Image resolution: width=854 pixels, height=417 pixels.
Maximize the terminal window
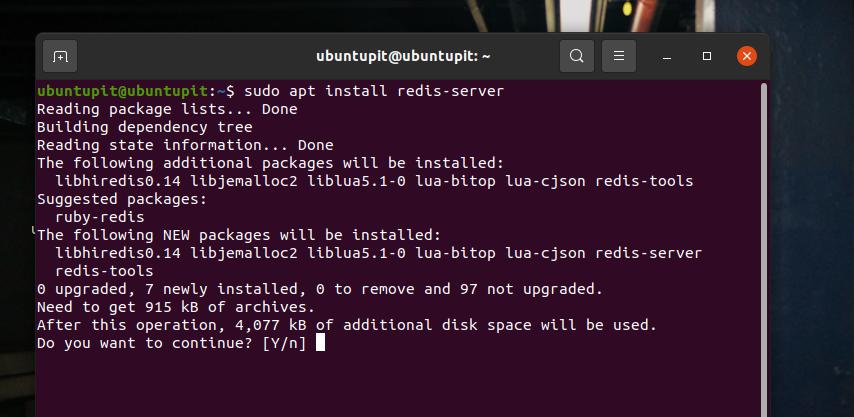click(707, 56)
